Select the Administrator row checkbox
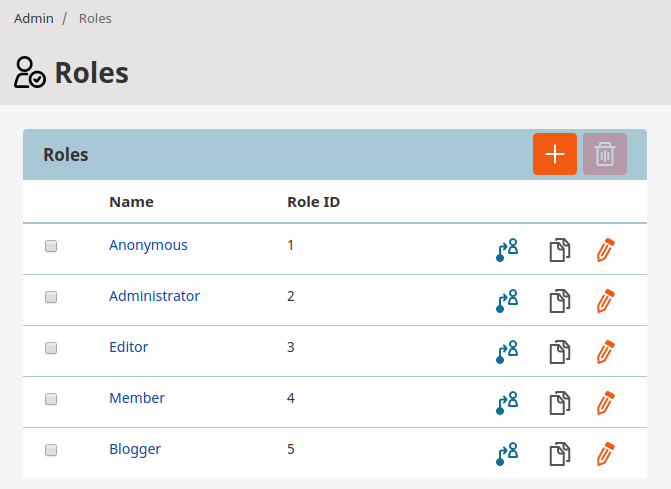The width and height of the screenshot is (671, 489). [51, 297]
